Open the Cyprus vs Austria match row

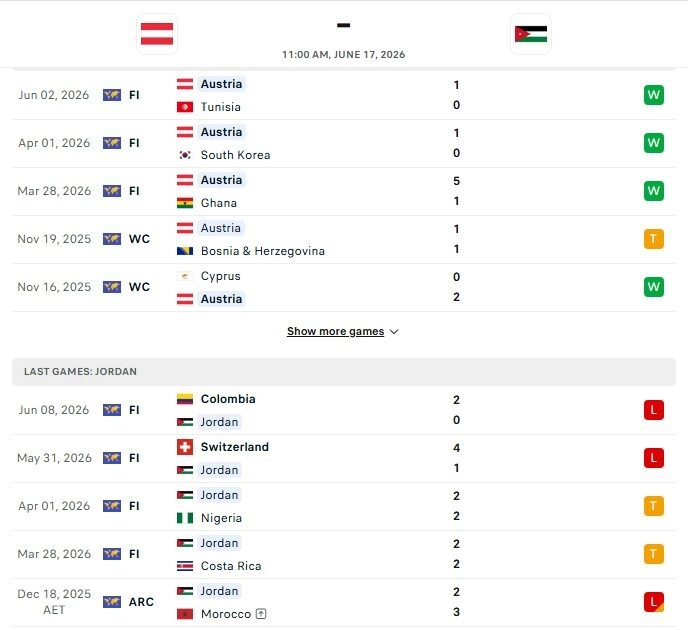tap(344, 287)
